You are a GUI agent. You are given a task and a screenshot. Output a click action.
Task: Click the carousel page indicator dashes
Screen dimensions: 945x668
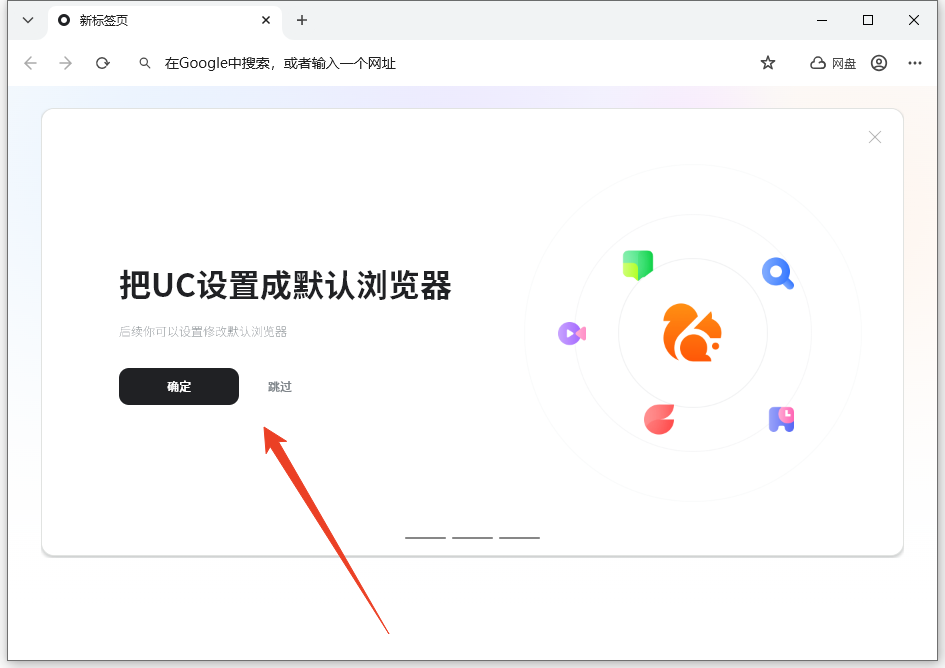click(472, 537)
